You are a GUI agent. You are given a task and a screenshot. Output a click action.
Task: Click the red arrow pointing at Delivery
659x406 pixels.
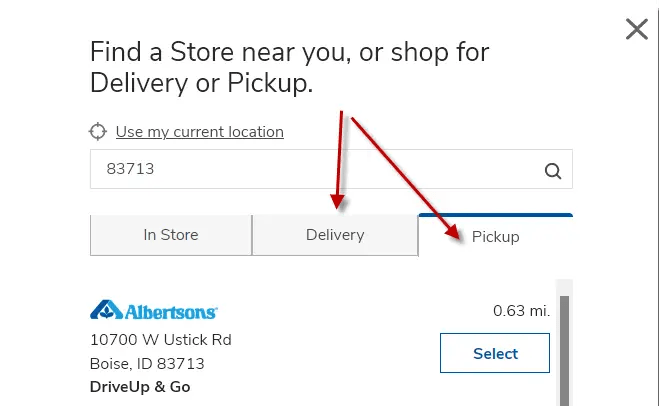pyautogui.click(x=339, y=160)
